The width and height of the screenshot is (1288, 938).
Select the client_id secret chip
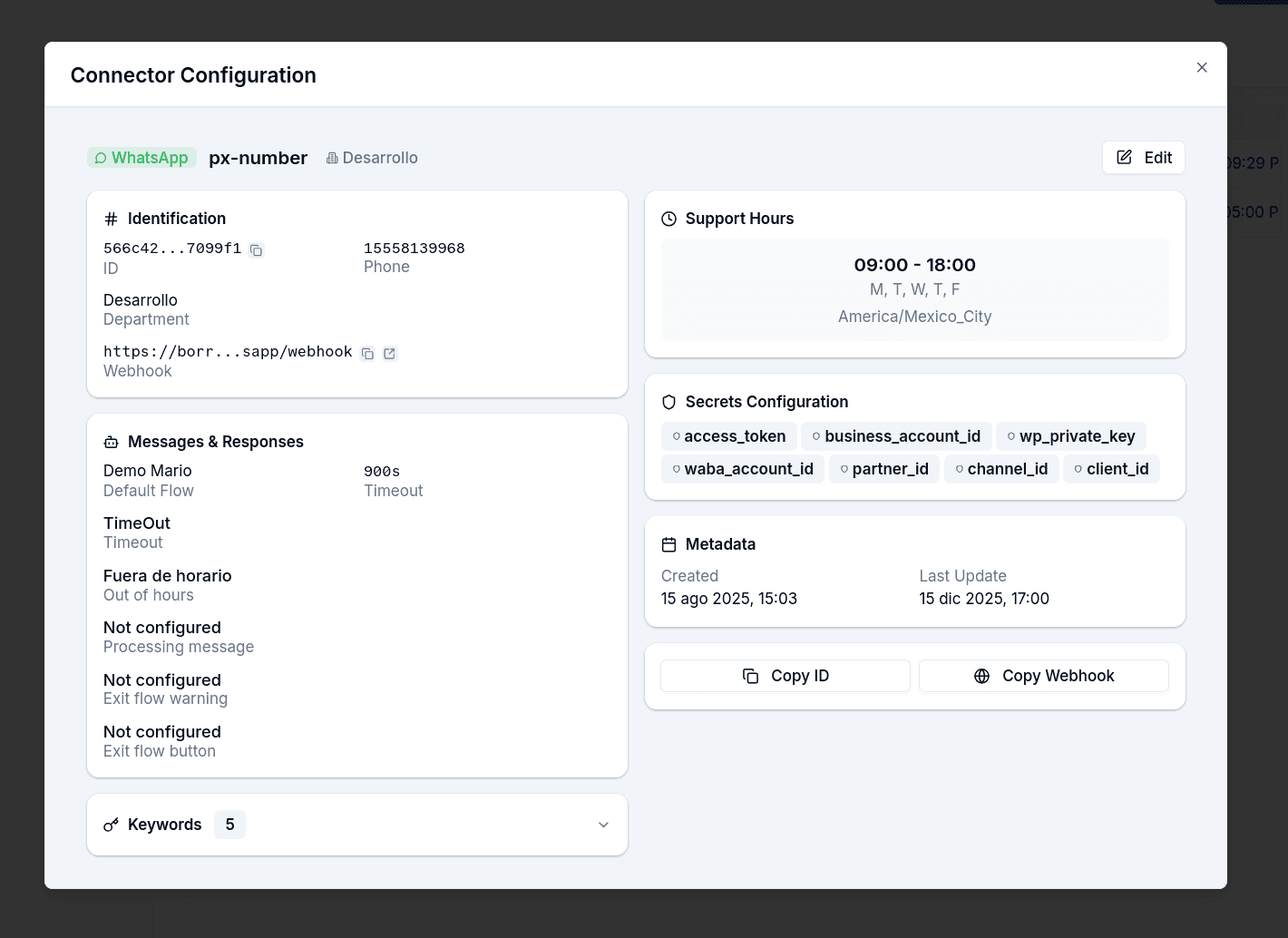tap(1111, 469)
